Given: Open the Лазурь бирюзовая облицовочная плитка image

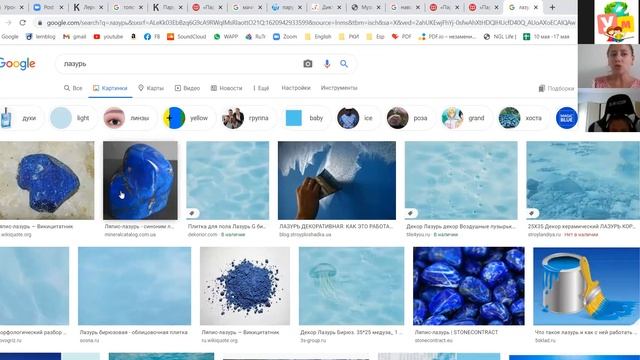Looking at the screenshot, I should tap(134, 286).
